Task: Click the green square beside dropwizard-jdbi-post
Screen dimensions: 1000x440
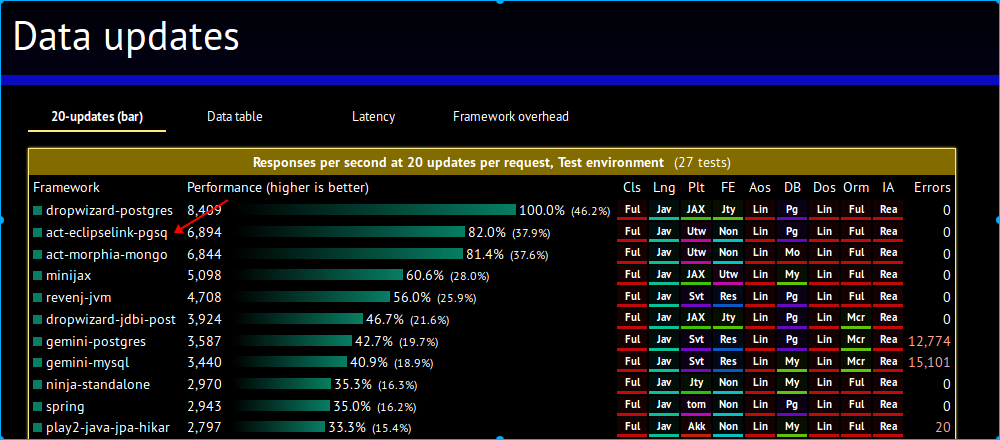Action: (38, 319)
